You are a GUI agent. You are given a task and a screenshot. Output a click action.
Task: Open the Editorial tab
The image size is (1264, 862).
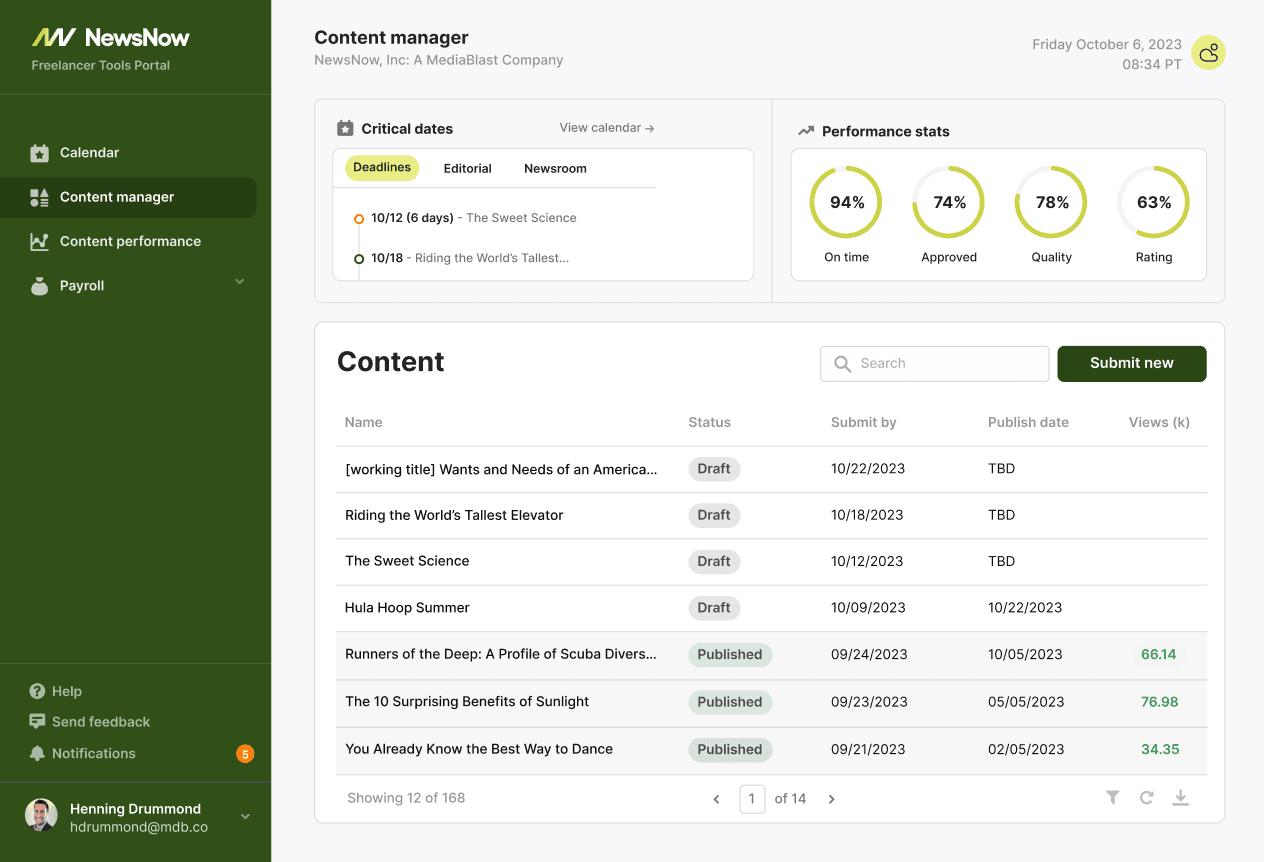pyautogui.click(x=467, y=169)
